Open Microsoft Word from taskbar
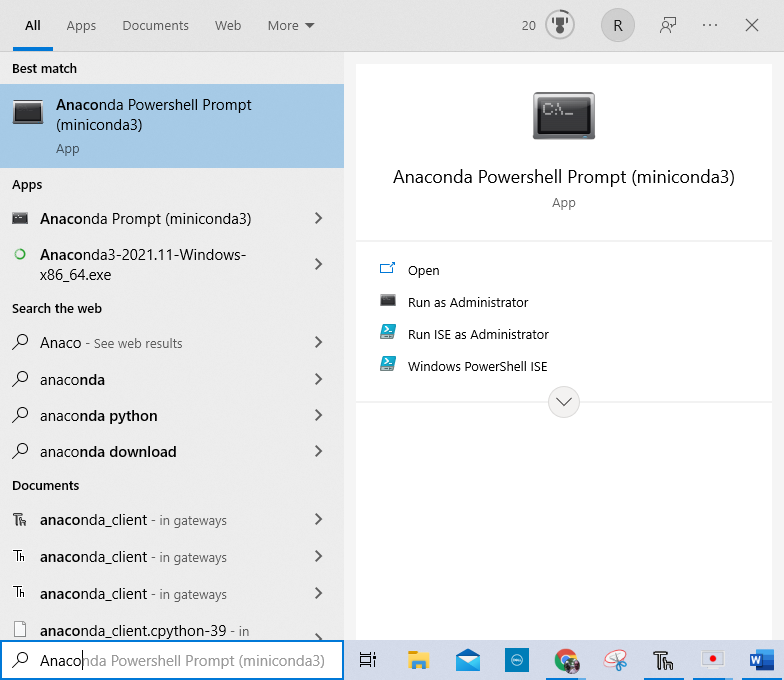This screenshot has width=784, height=680. 762,660
